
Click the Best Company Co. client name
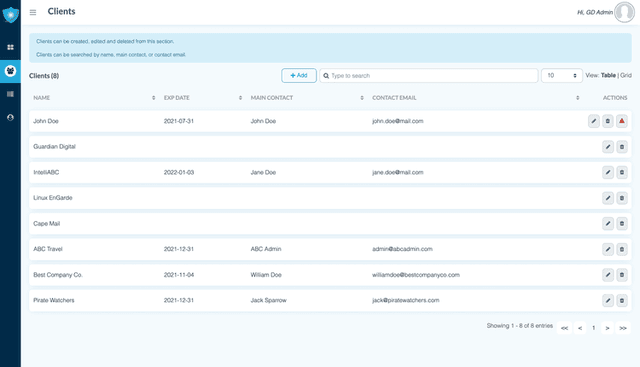tap(58, 275)
